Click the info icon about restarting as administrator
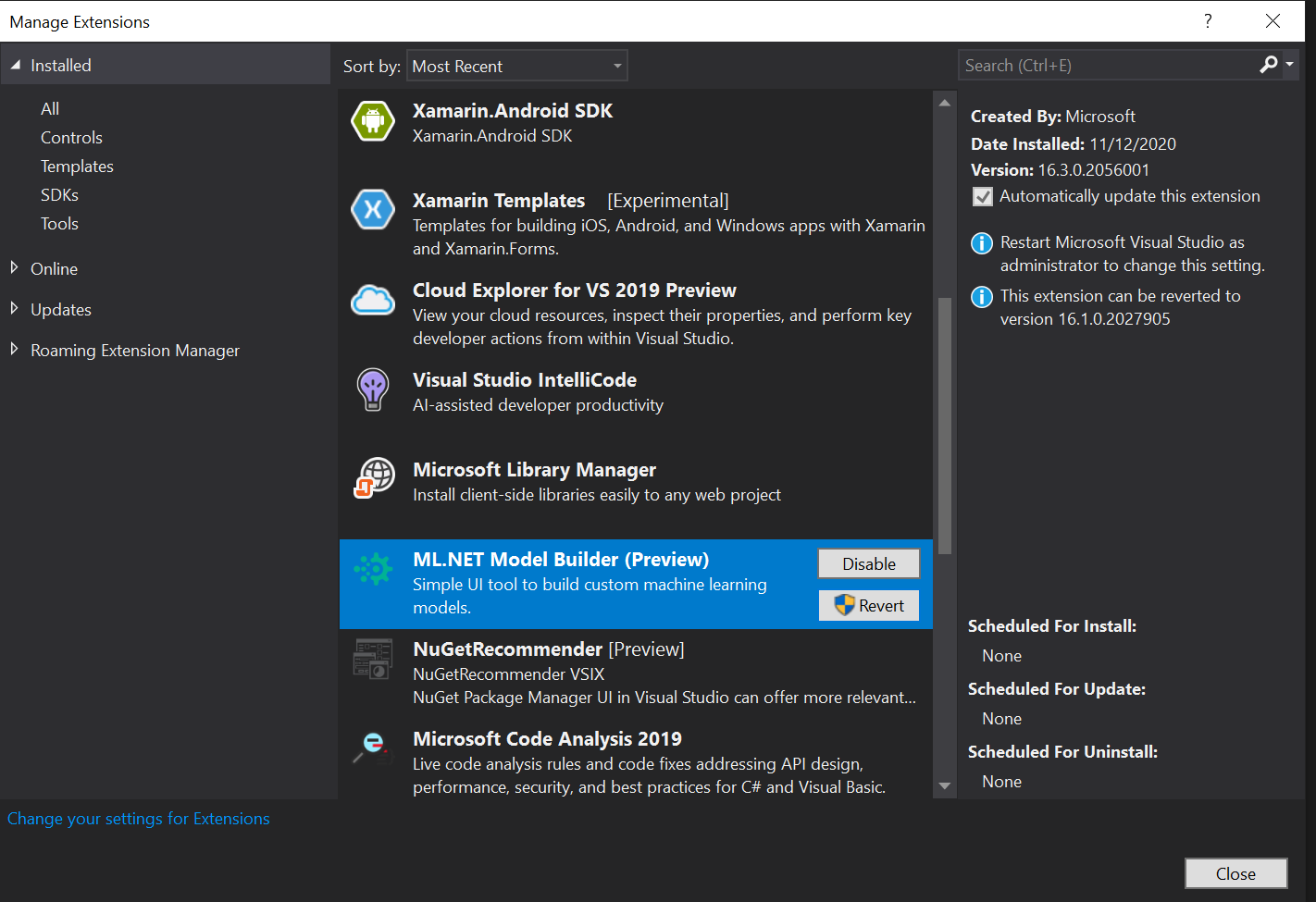 [981, 242]
